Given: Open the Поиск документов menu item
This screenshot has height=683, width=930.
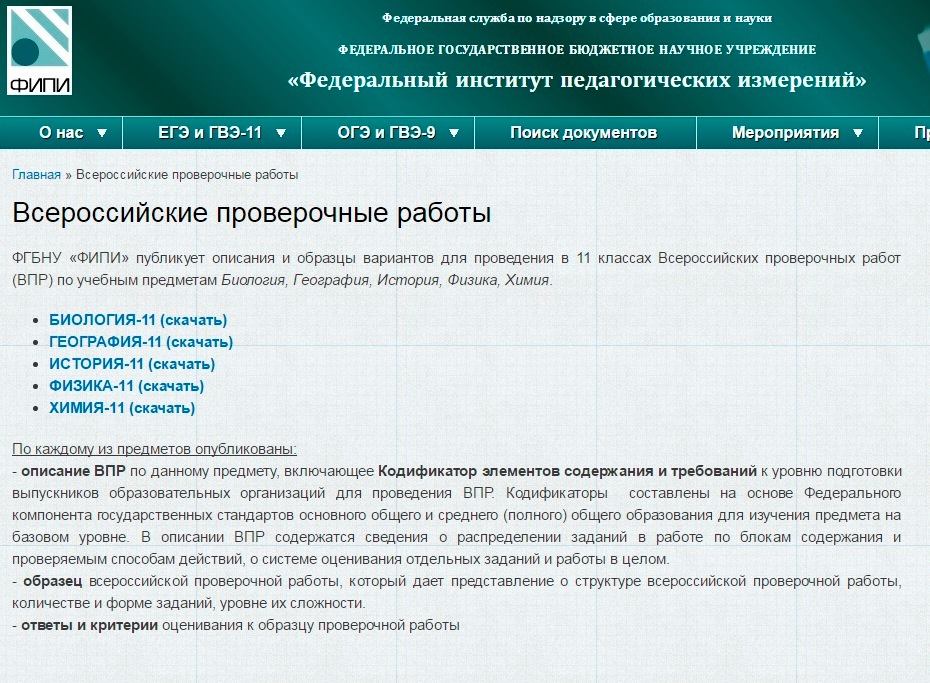Looking at the screenshot, I should tap(583, 133).
